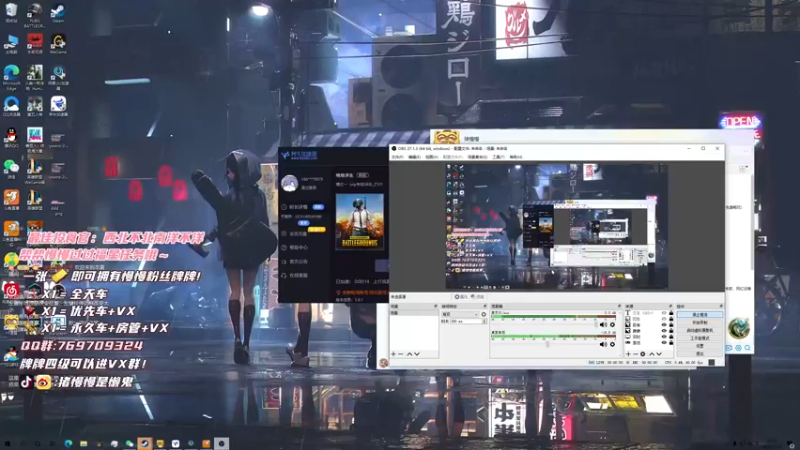The image size is (800, 450).
Task: Click the gear icon beside transition dropdown
Action: coord(484,314)
